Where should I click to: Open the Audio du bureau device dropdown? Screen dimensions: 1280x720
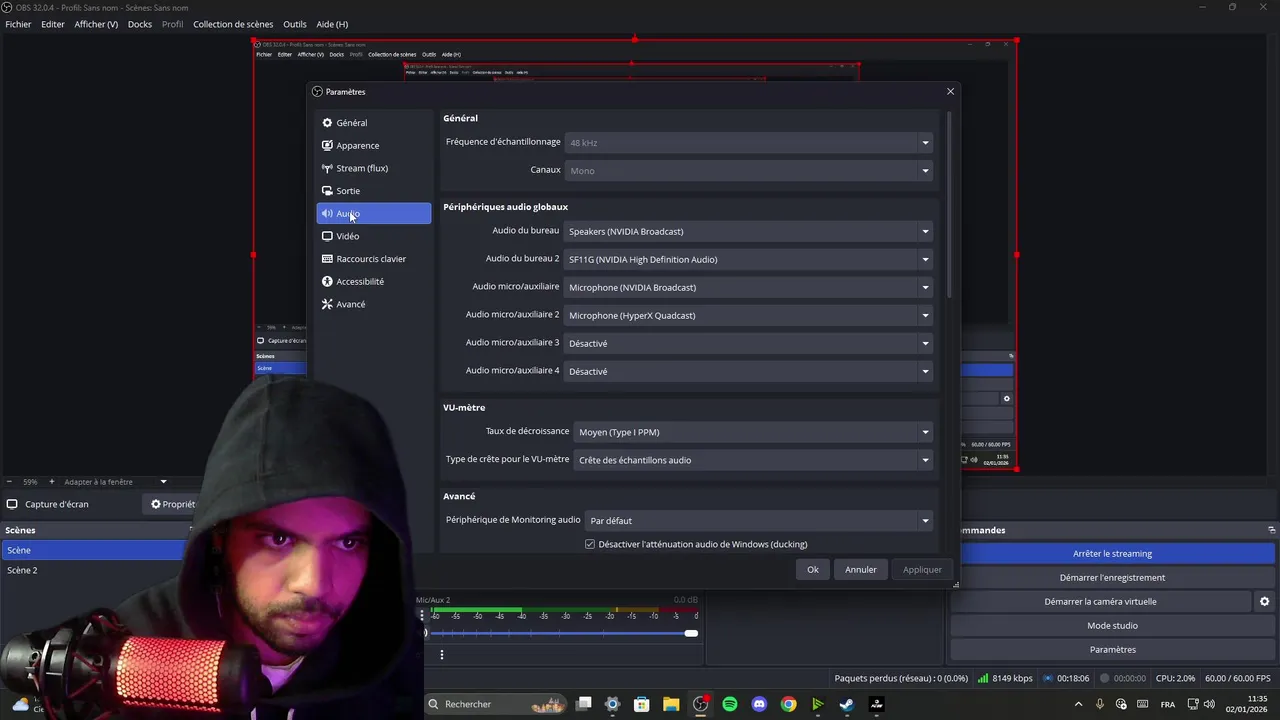(x=748, y=231)
